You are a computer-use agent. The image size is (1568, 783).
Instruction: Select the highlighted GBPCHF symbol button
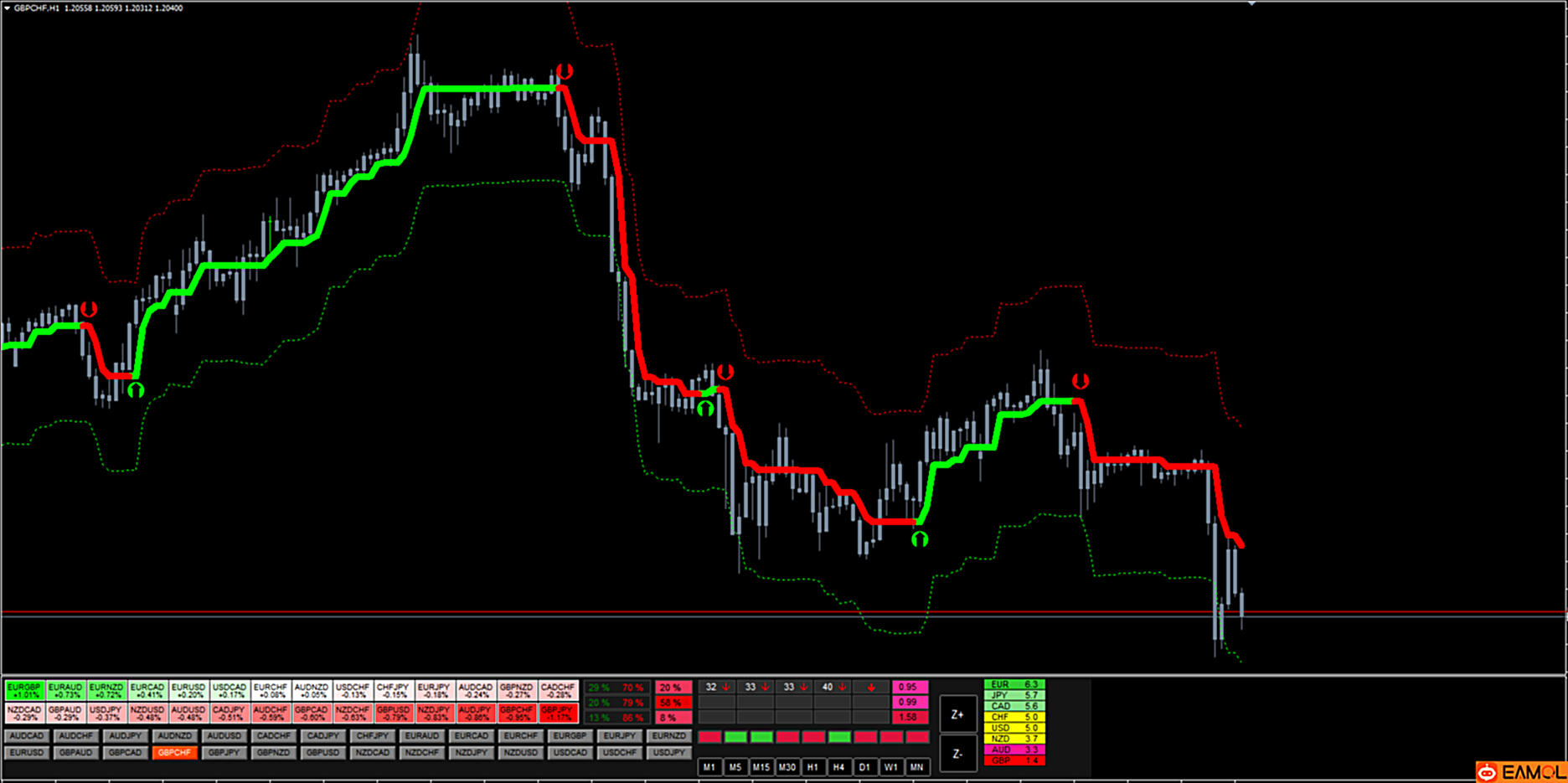coord(174,753)
